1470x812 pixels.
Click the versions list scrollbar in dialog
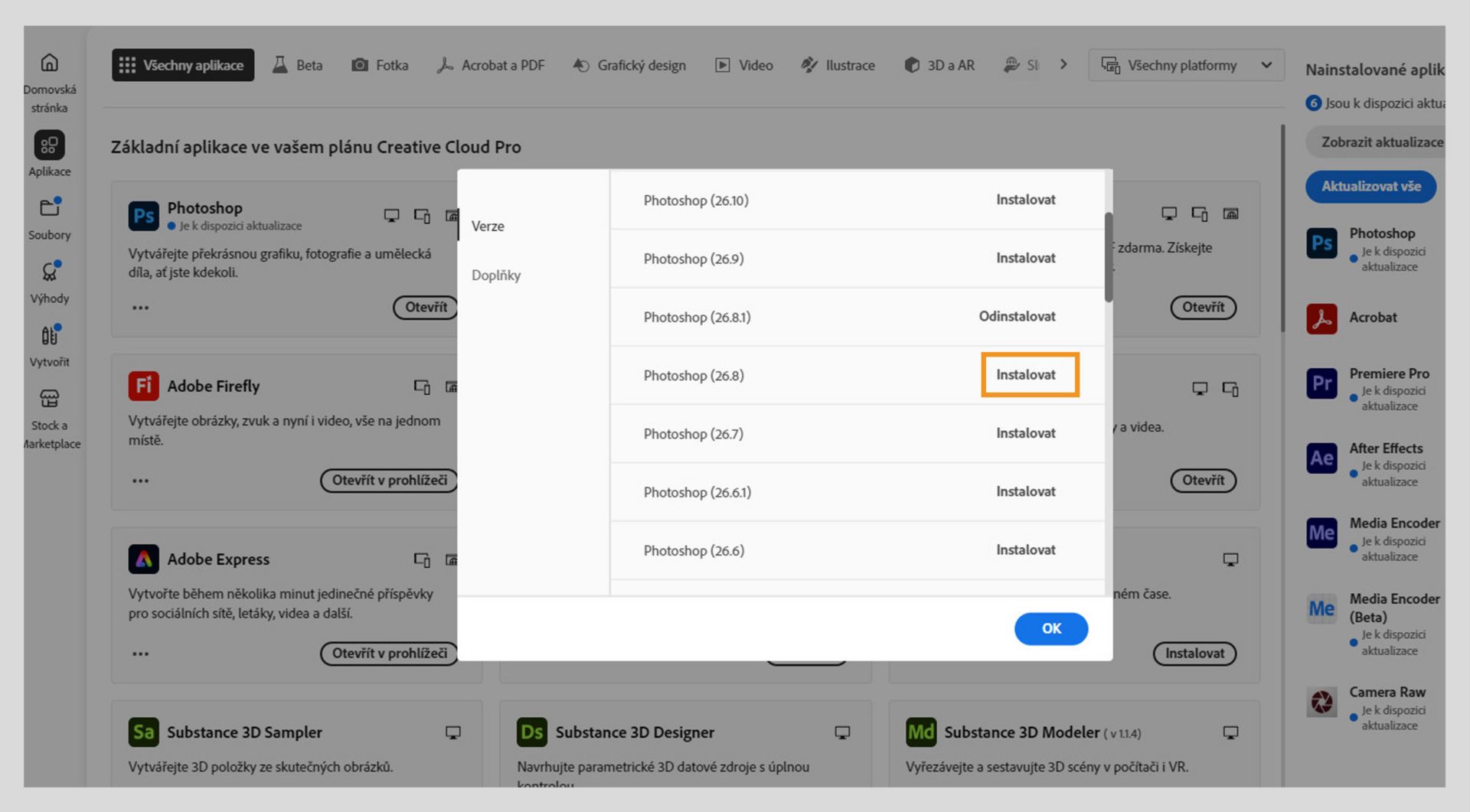[x=1109, y=257]
